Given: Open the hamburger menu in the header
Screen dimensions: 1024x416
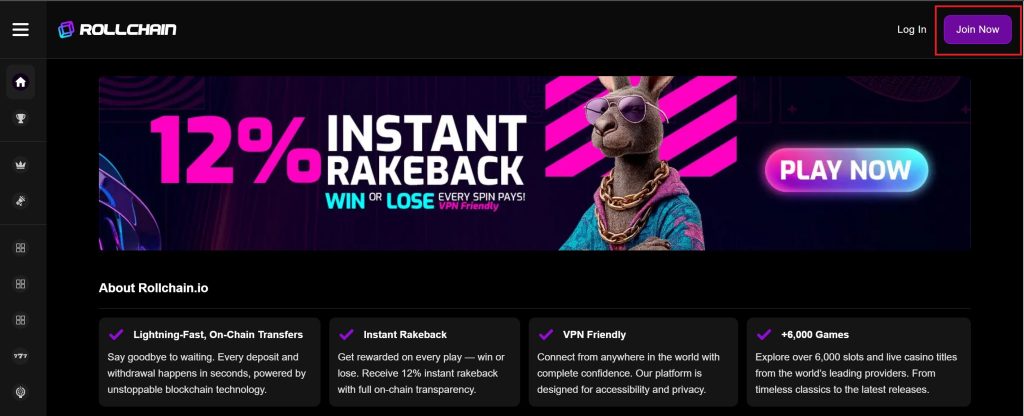Looking at the screenshot, I should pos(20,29).
